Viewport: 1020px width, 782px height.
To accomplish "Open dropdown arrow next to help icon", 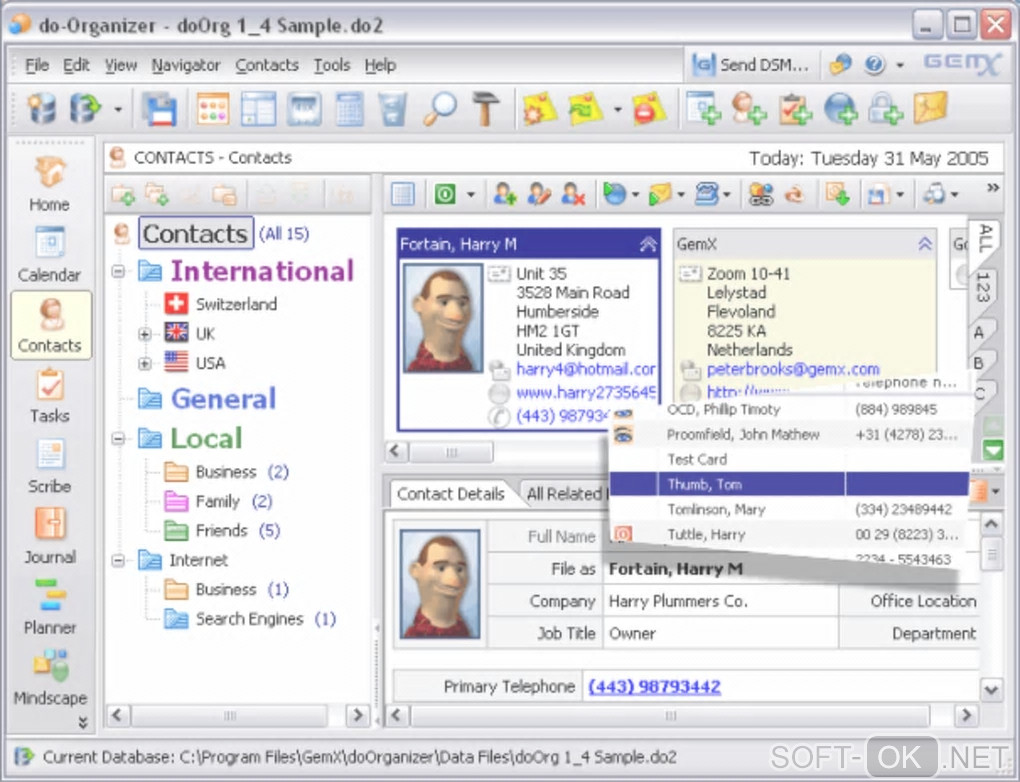I will pos(900,65).
